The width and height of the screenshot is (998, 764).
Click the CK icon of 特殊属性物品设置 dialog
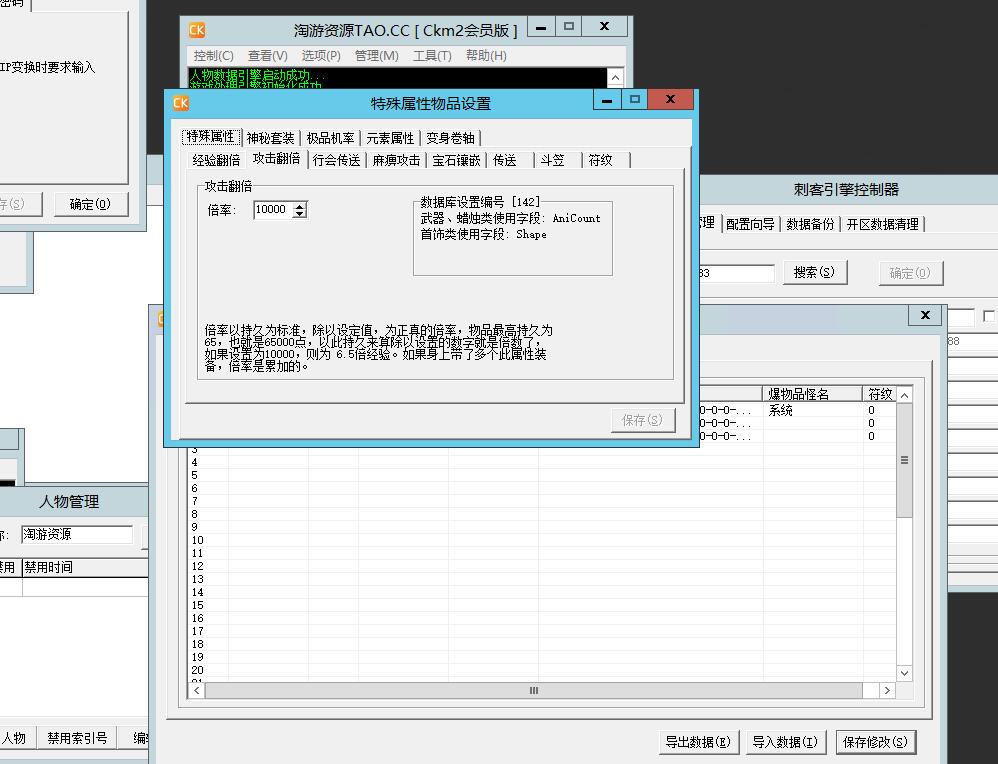click(181, 103)
